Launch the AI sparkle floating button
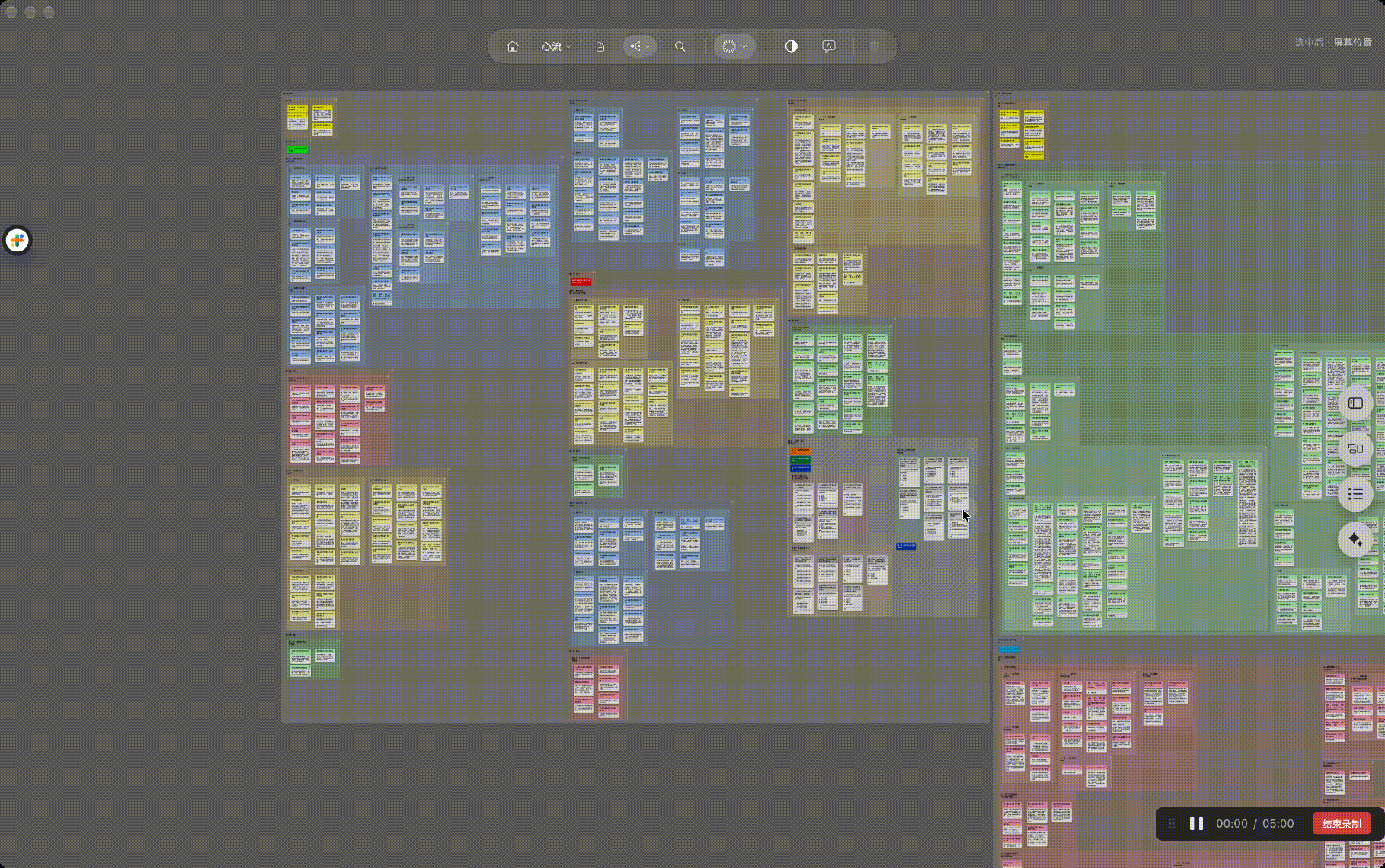 [1355, 540]
